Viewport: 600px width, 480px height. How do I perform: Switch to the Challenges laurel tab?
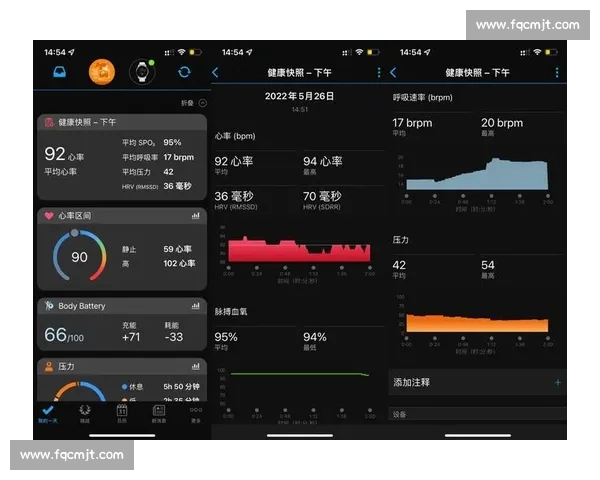point(85,414)
